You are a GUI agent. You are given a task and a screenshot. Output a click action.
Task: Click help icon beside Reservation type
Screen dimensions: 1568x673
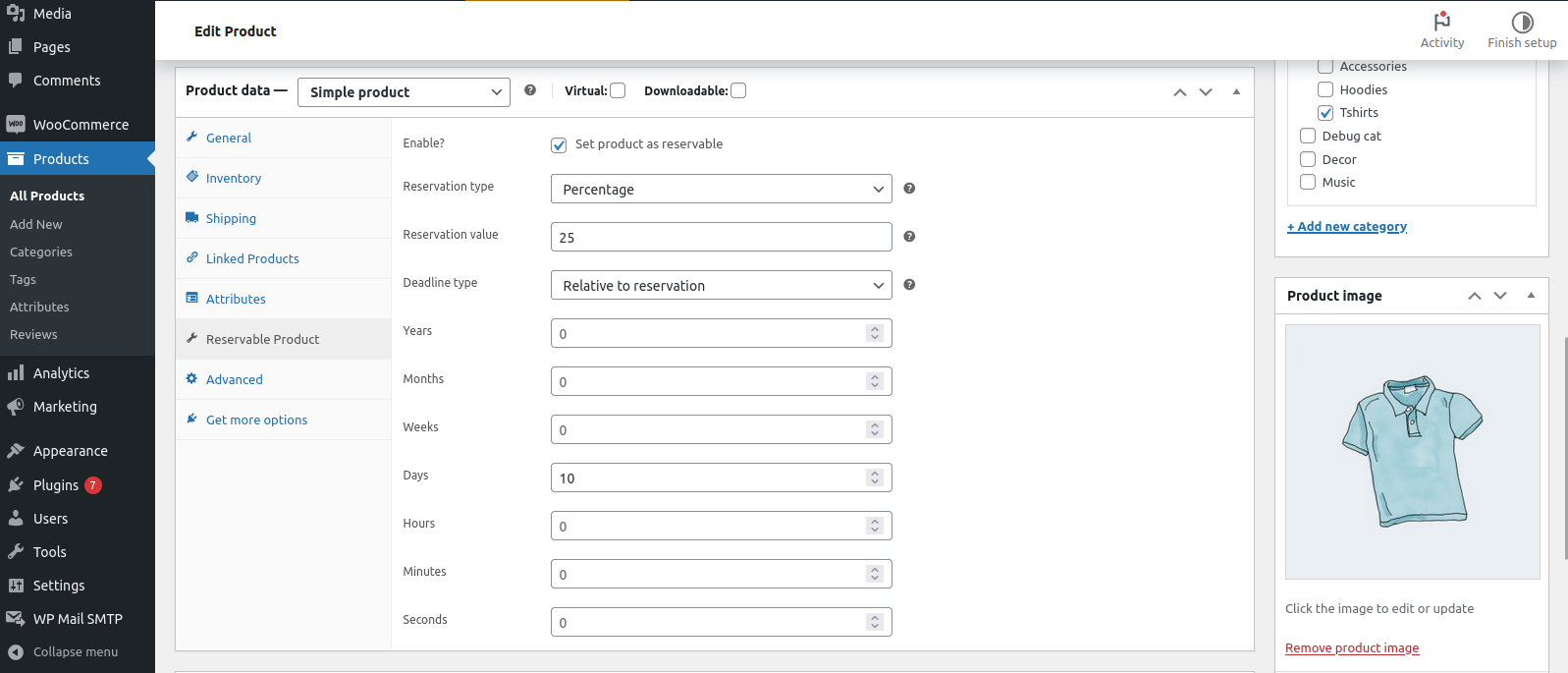(909, 188)
